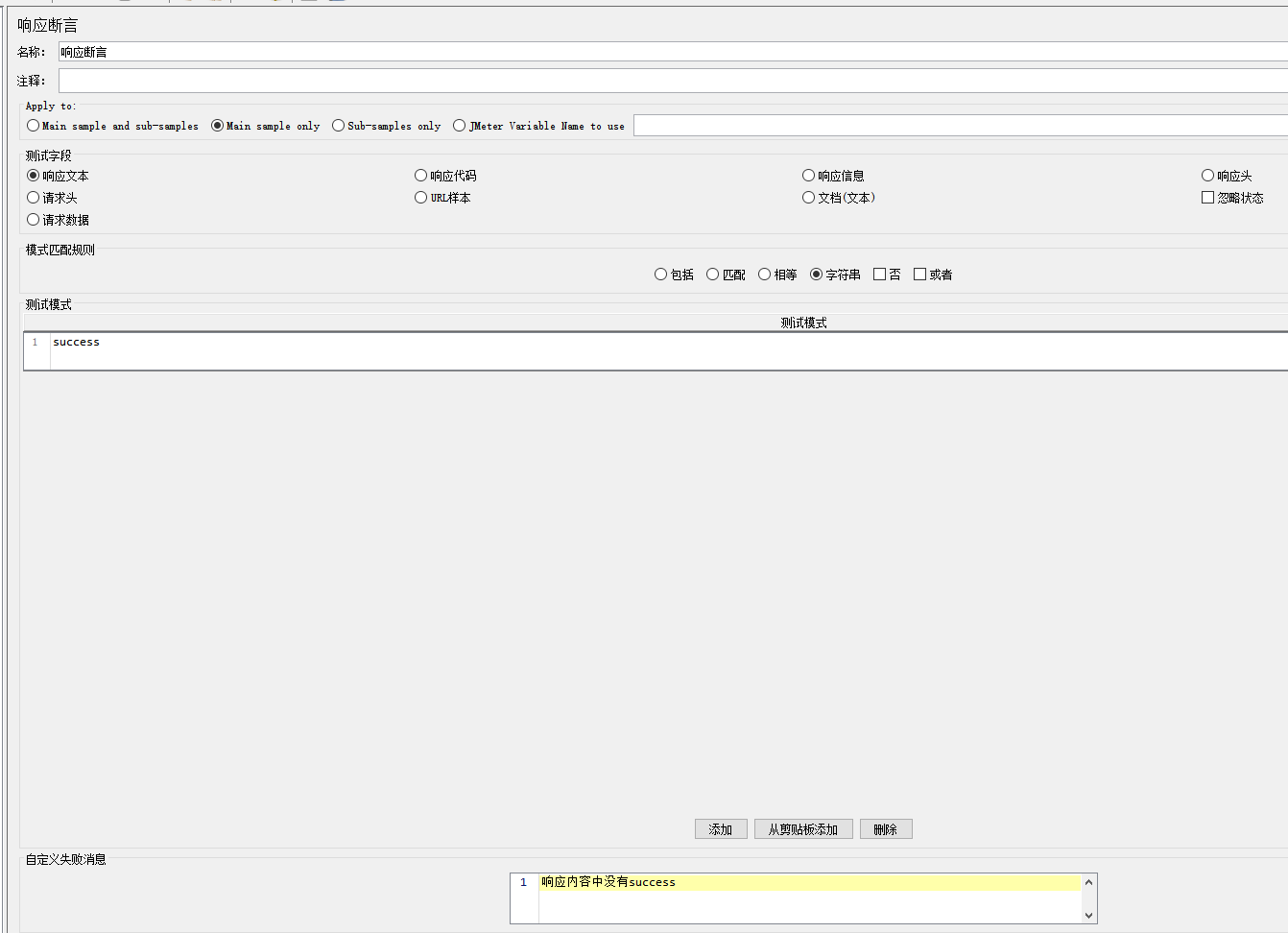Image resolution: width=1288 pixels, height=933 pixels.
Task: Select Sub-samples only option
Action: point(339,126)
